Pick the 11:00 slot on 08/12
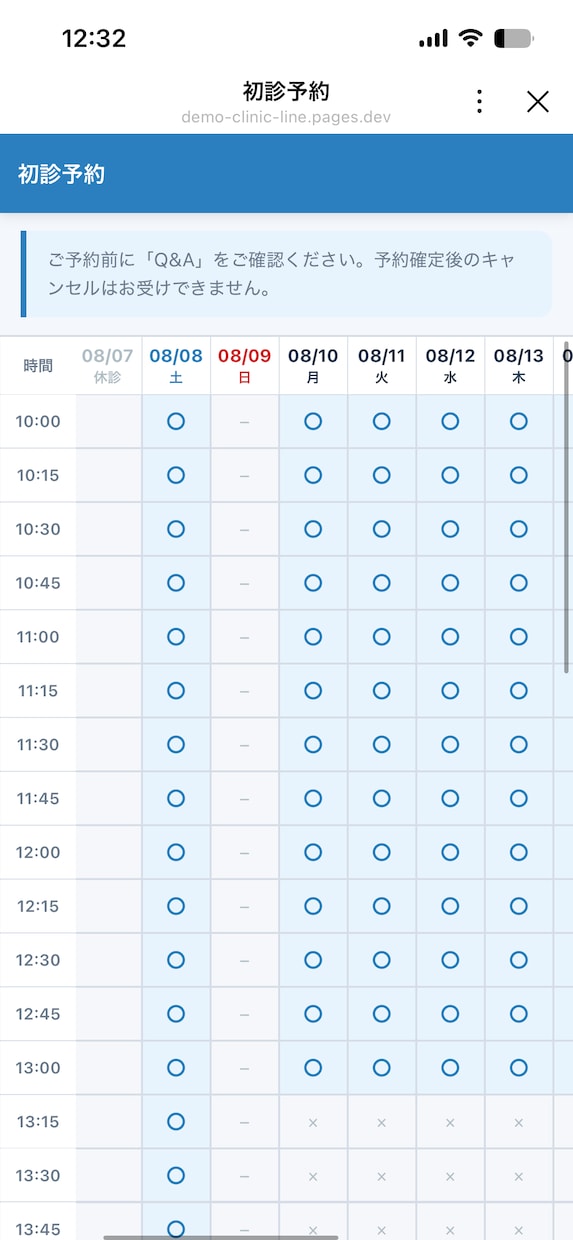573x1240 pixels. point(450,637)
